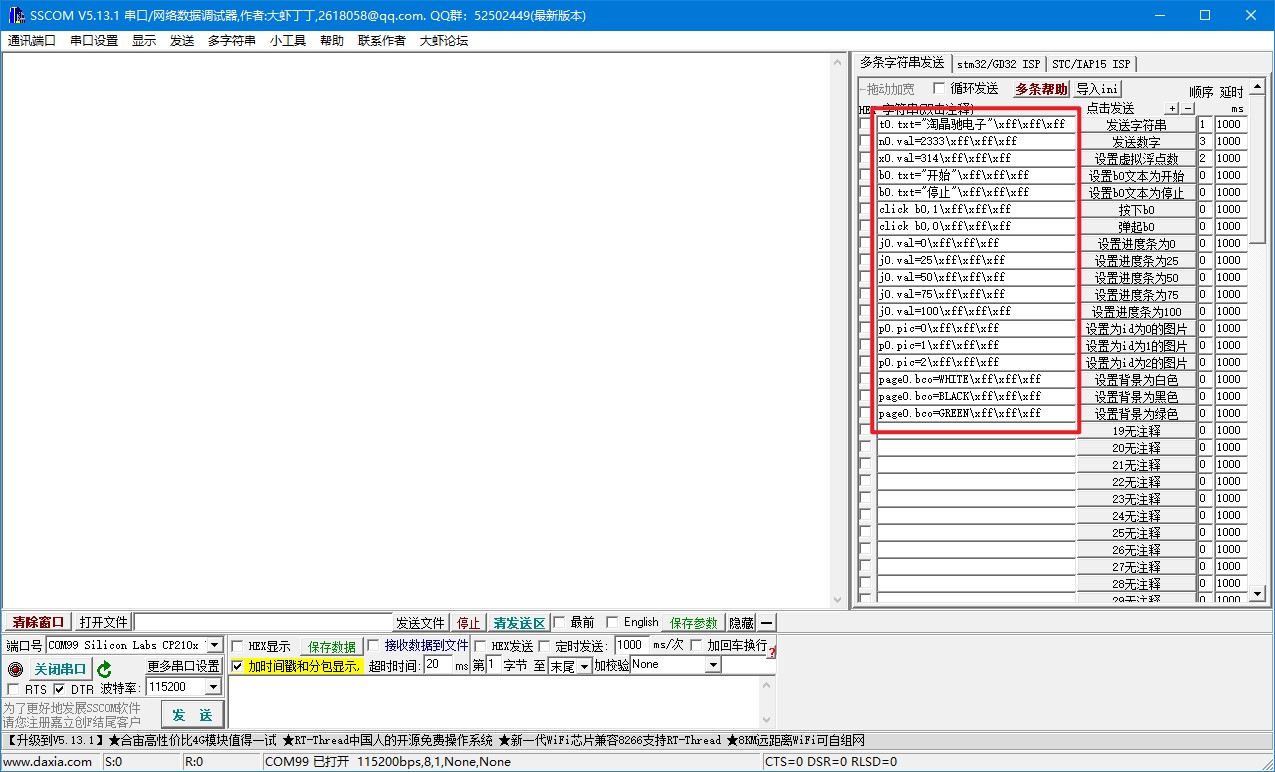
Task: Click the red question mark help icon
Action: click(x=771, y=653)
